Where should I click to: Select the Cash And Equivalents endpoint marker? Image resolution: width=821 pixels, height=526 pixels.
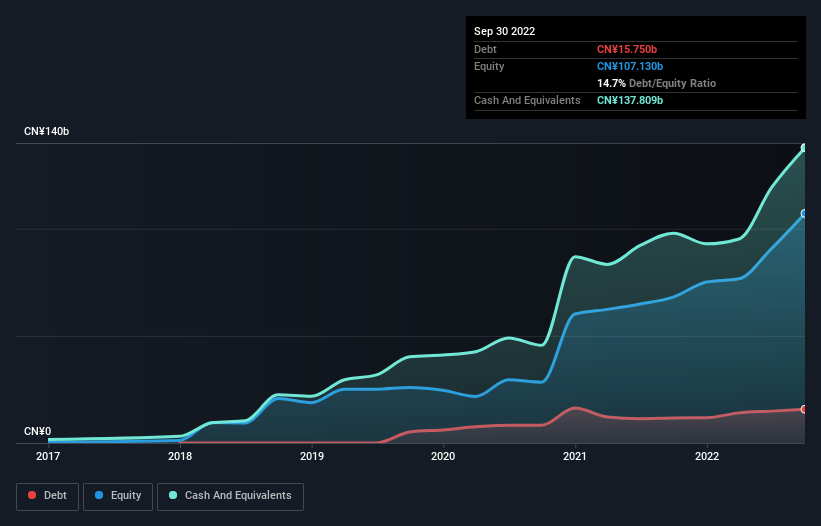[804, 148]
